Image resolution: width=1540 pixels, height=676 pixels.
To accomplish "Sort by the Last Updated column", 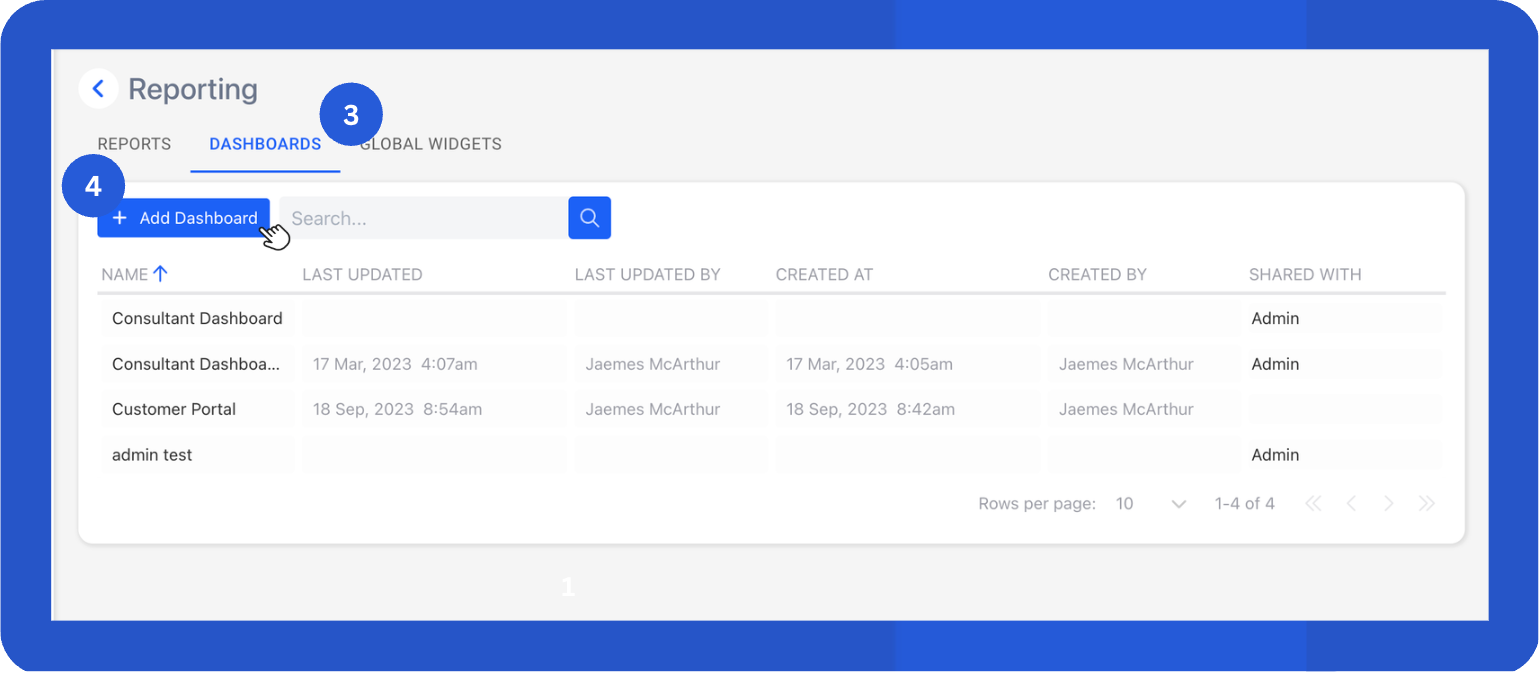I will pos(362,274).
